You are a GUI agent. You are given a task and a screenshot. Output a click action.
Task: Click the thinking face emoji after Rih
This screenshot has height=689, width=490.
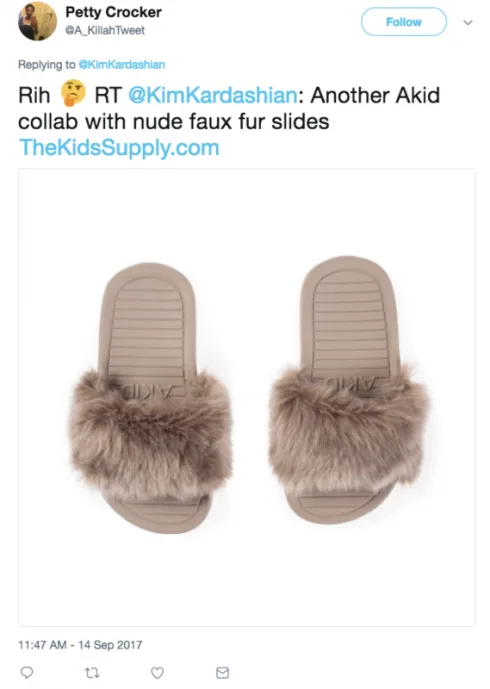[x=73, y=93]
